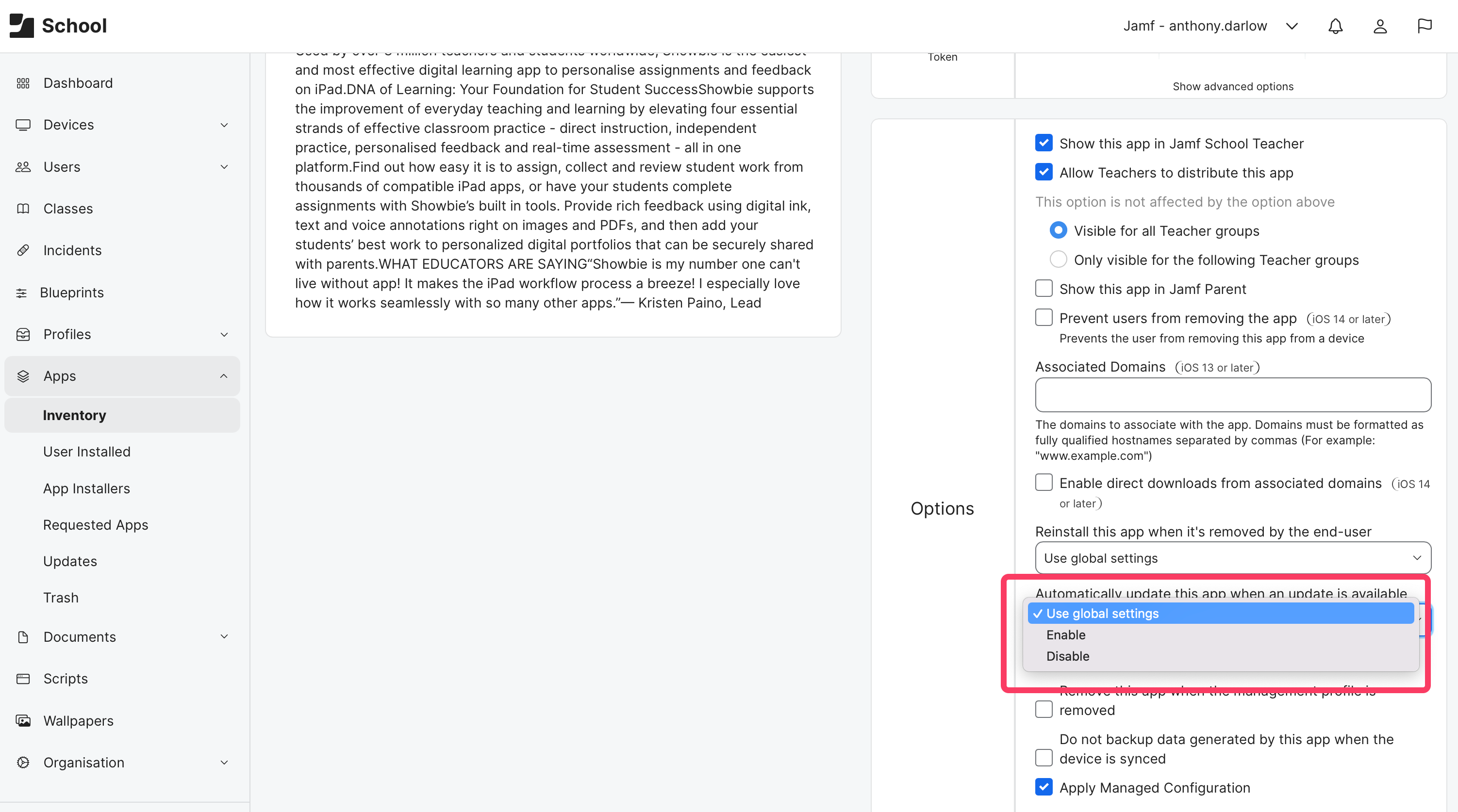
Task: Check Do not backup data generated option
Action: point(1044,758)
